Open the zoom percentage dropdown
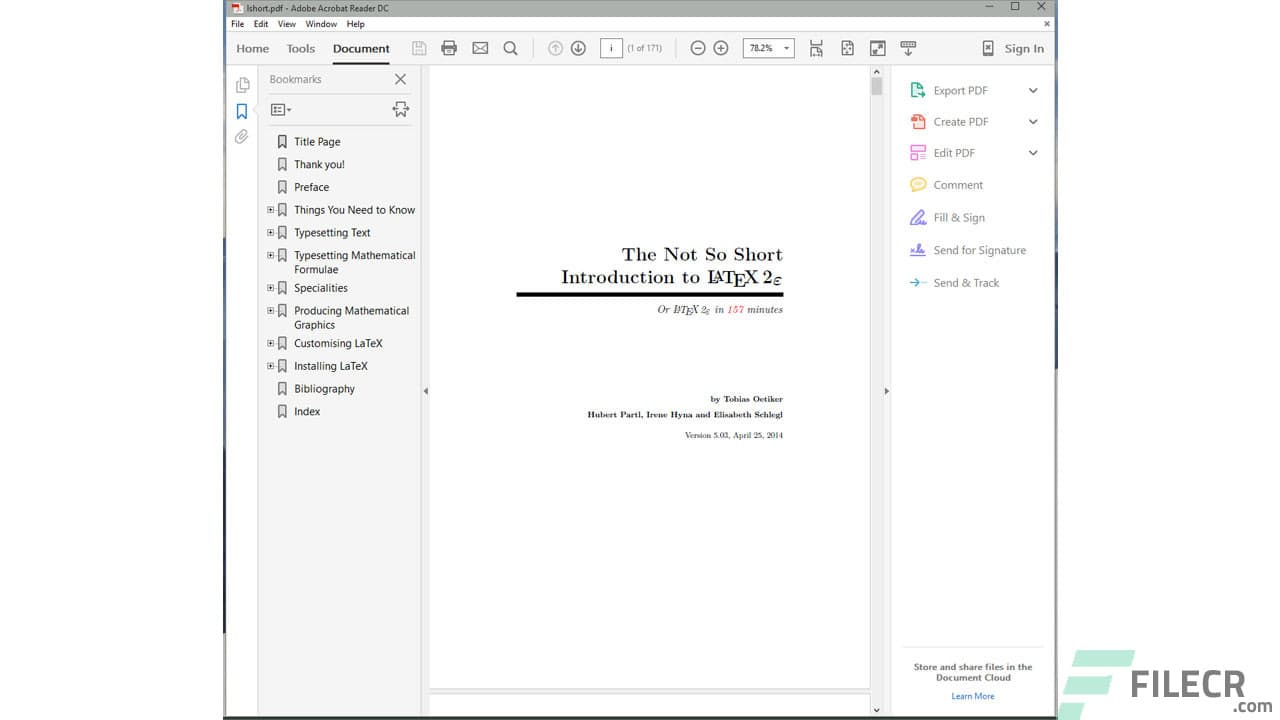1280x720 pixels. tap(786, 47)
